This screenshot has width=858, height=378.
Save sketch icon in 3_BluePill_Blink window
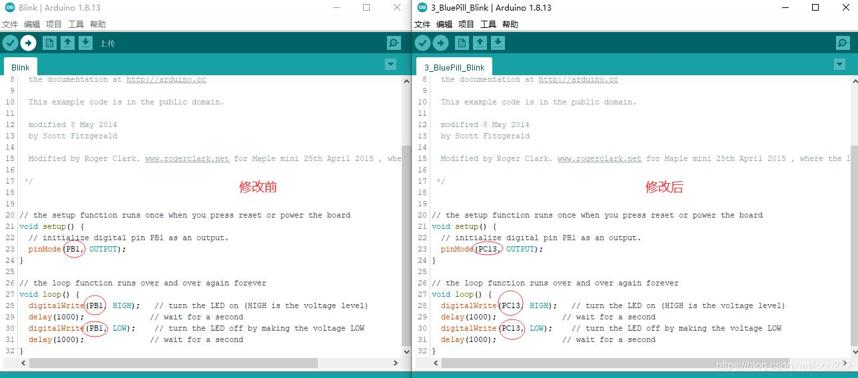click(x=497, y=43)
